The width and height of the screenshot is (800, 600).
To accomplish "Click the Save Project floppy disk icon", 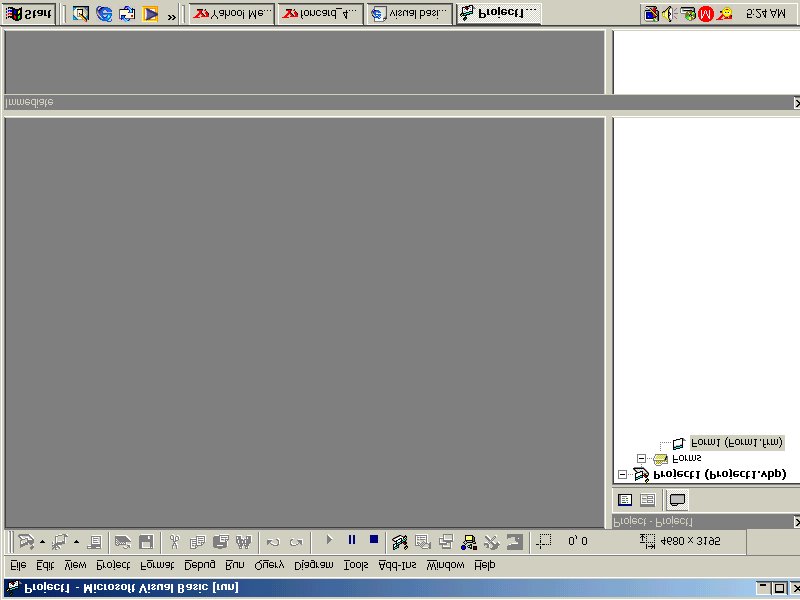I will [x=146, y=541].
